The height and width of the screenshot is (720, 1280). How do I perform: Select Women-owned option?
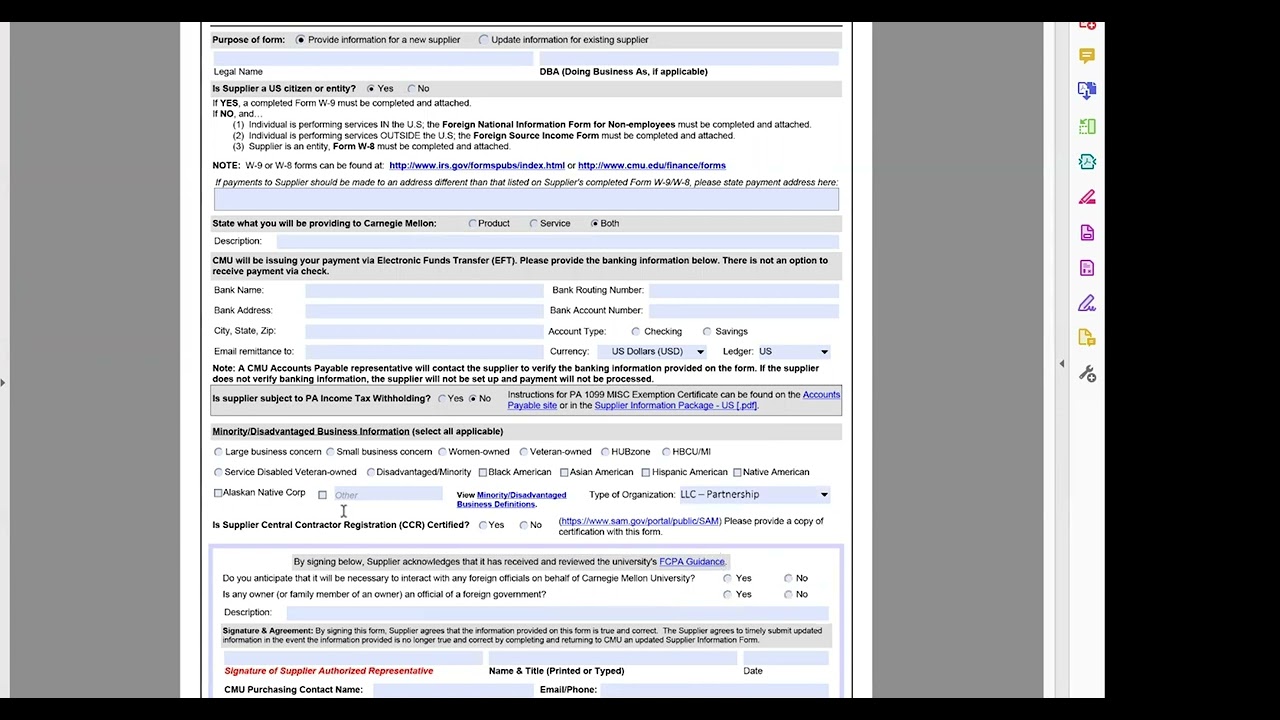(442, 452)
